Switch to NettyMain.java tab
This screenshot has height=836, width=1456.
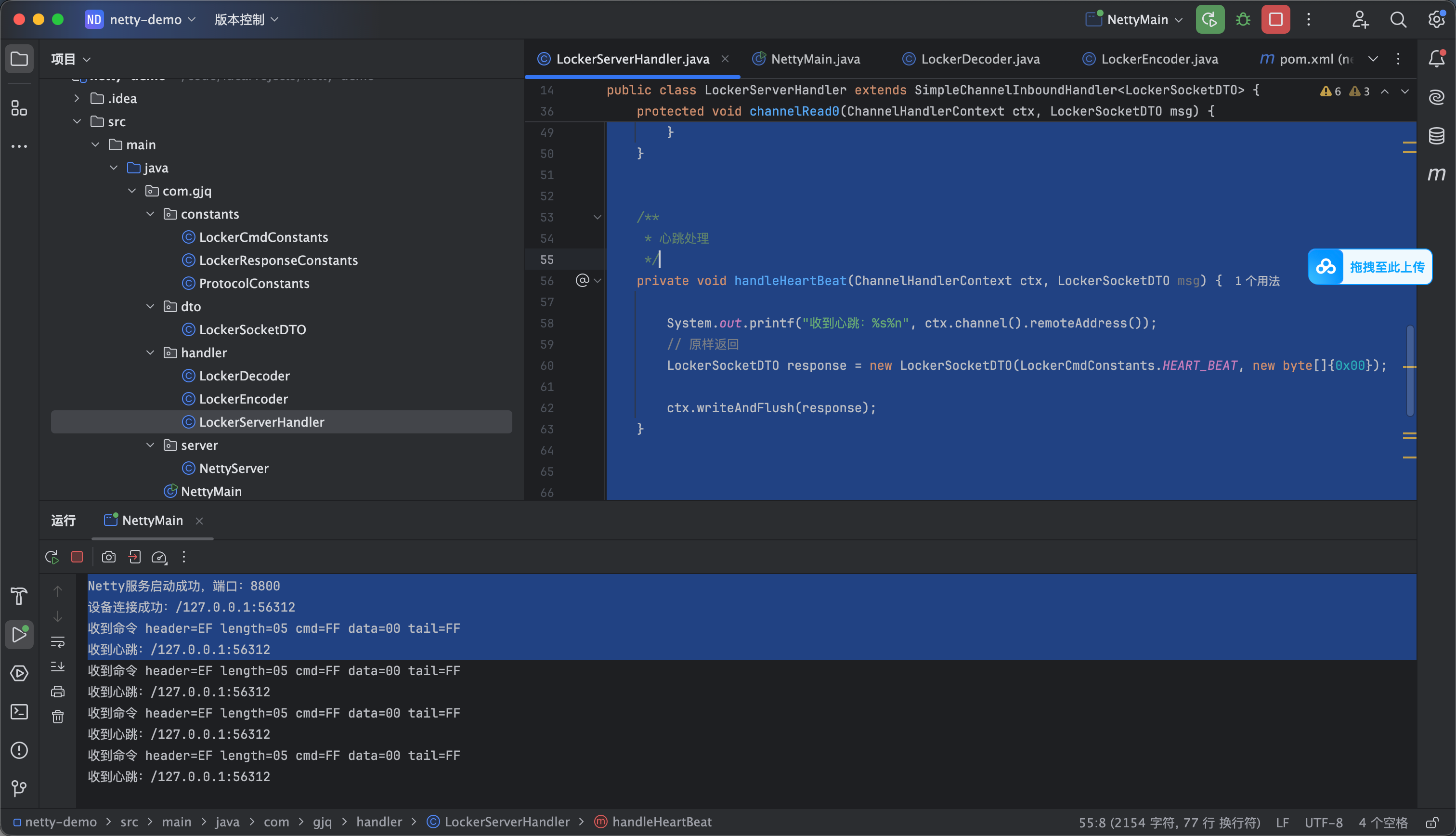[x=807, y=59]
